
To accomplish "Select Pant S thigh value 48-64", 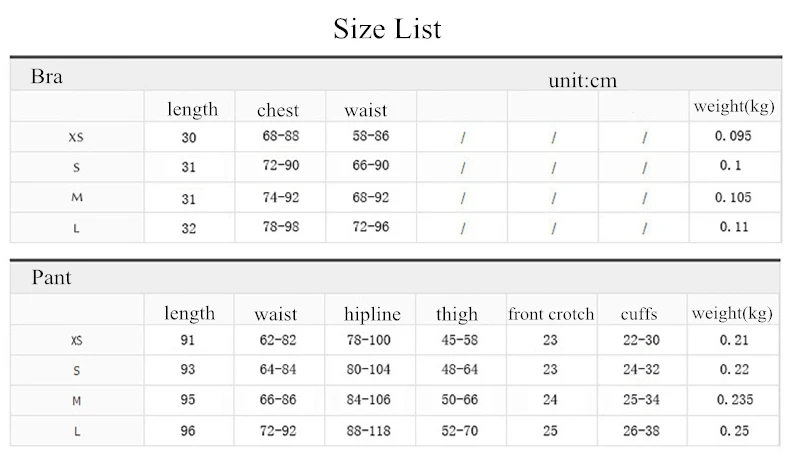I will (x=459, y=370).
